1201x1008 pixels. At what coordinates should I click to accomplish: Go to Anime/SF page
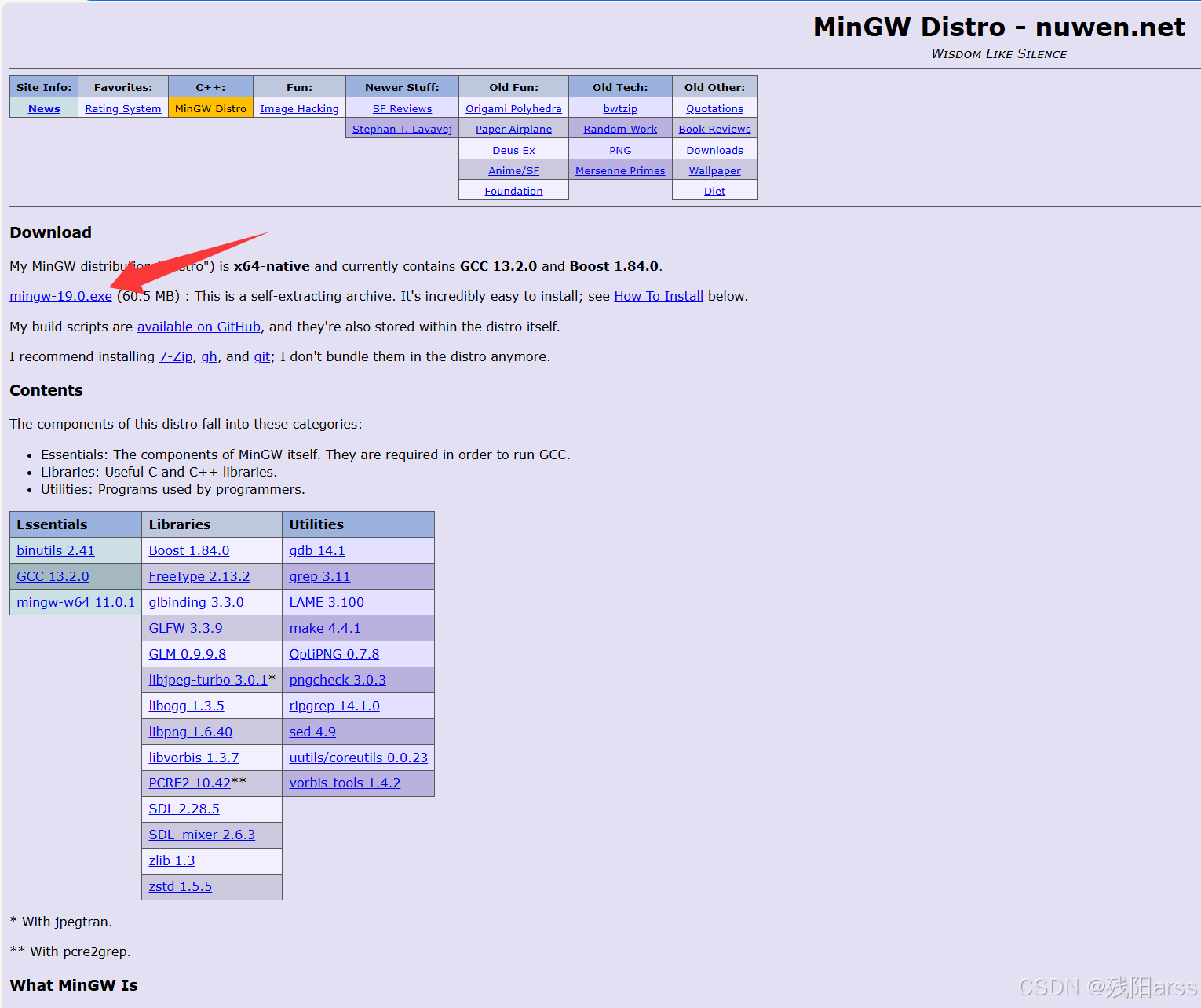(513, 170)
